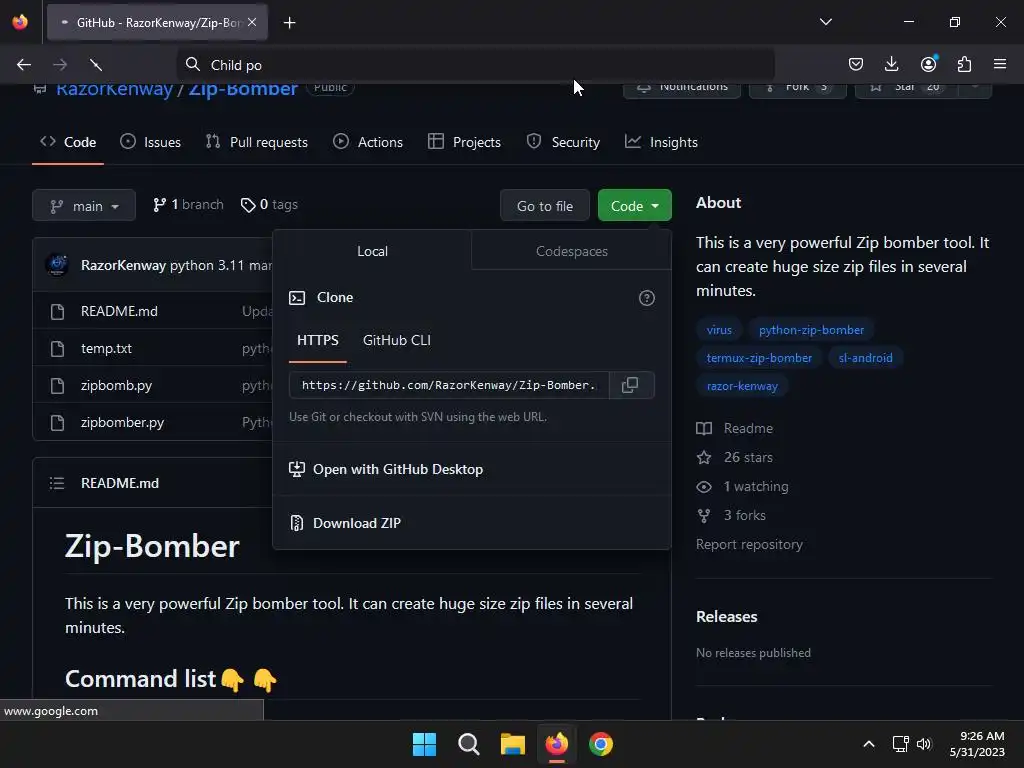Close the GitHub browser tab
The image size is (1024, 768).
pos(252,22)
